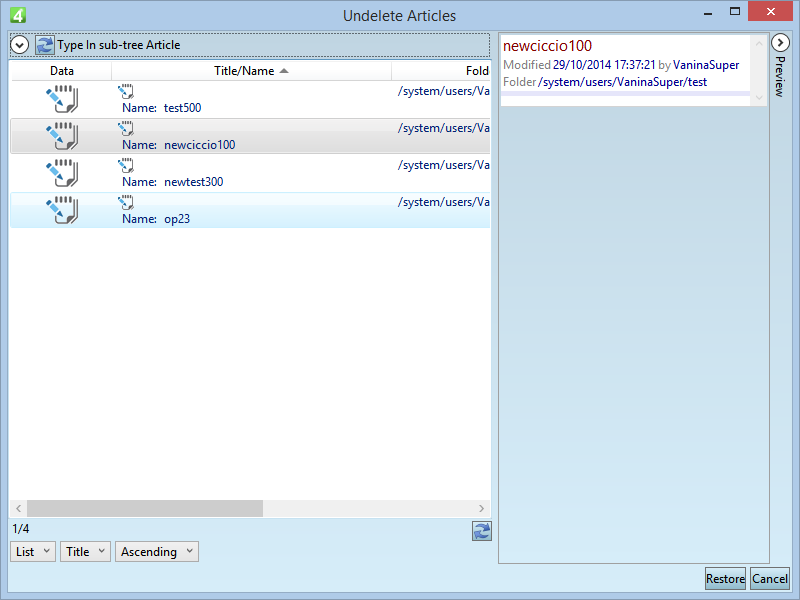Viewport: 800px width, 600px height.
Task: Click small article icon above Name: newciccio100
Action: (126, 129)
